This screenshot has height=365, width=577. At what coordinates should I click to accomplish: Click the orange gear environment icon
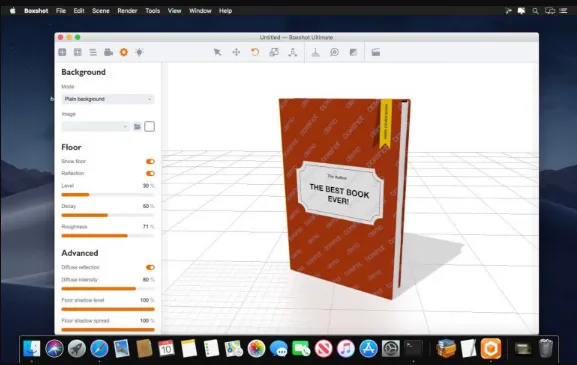click(x=124, y=52)
